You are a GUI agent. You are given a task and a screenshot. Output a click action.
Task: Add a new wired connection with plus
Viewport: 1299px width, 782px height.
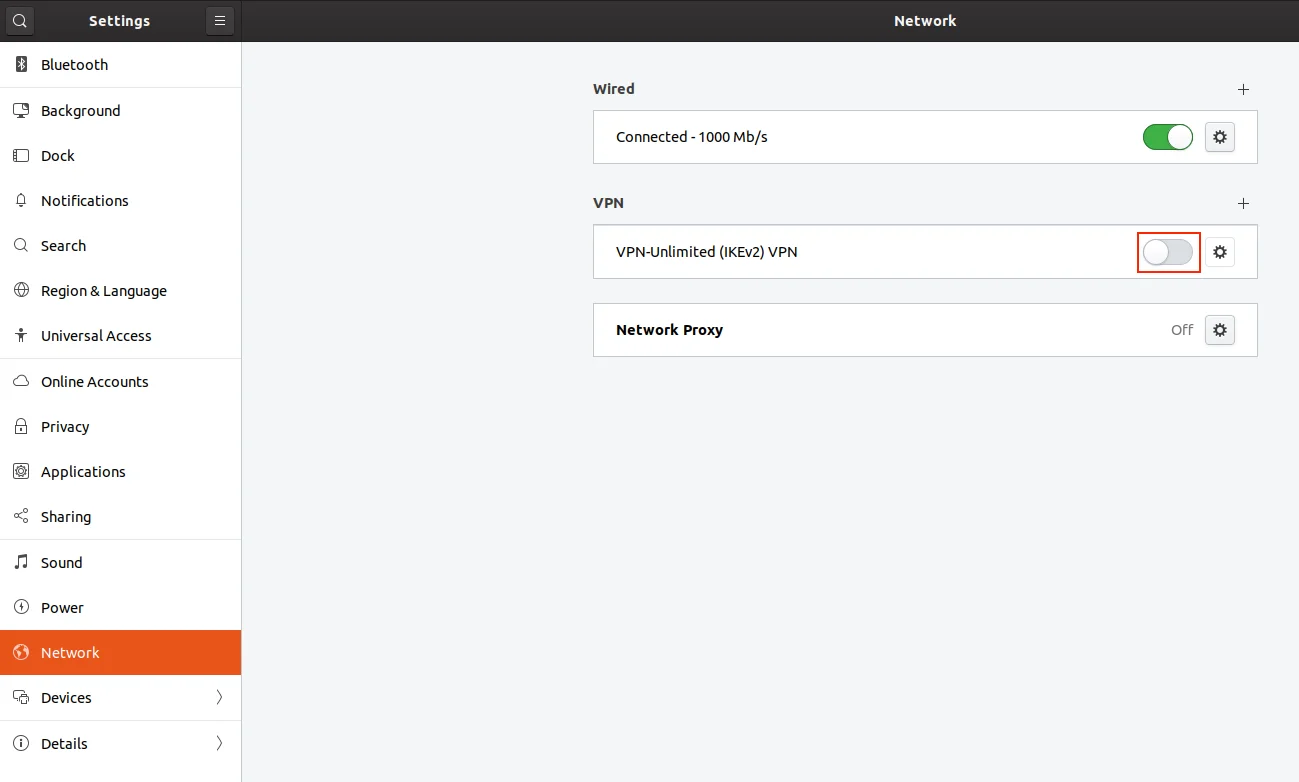[1243, 89]
